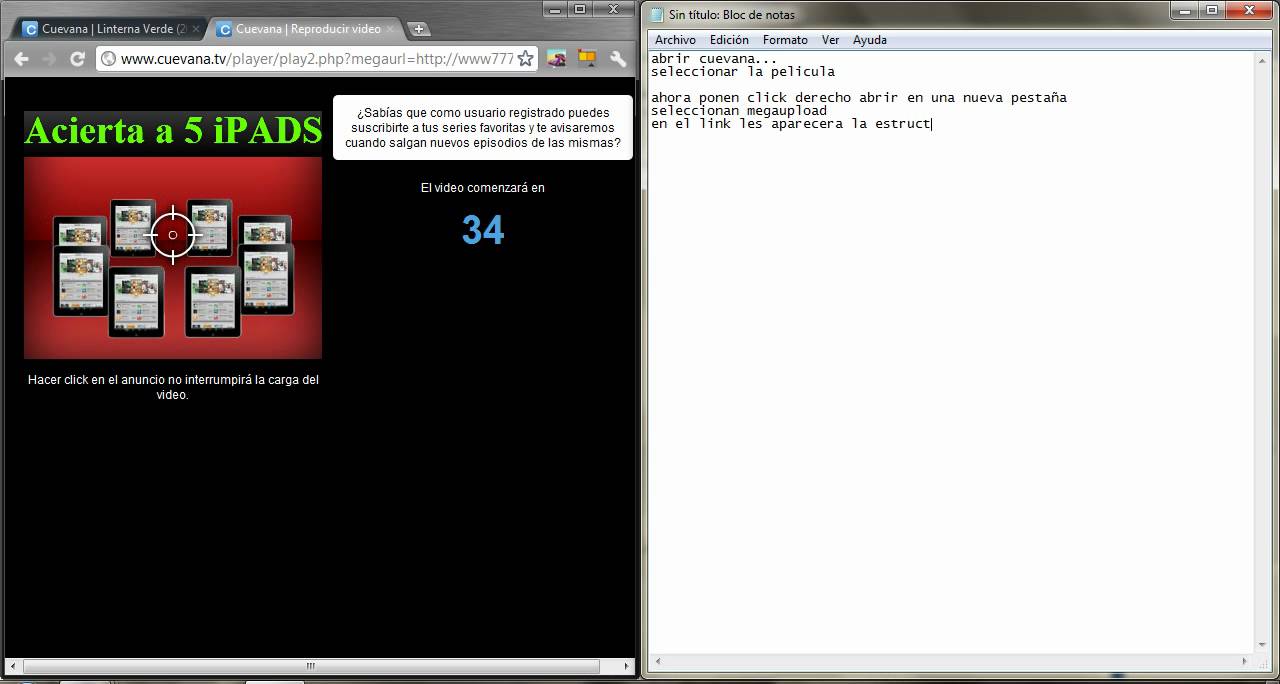Open the Archivo menu in Notepad
Image resolution: width=1280 pixels, height=684 pixels.
click(x=675, y=40)
